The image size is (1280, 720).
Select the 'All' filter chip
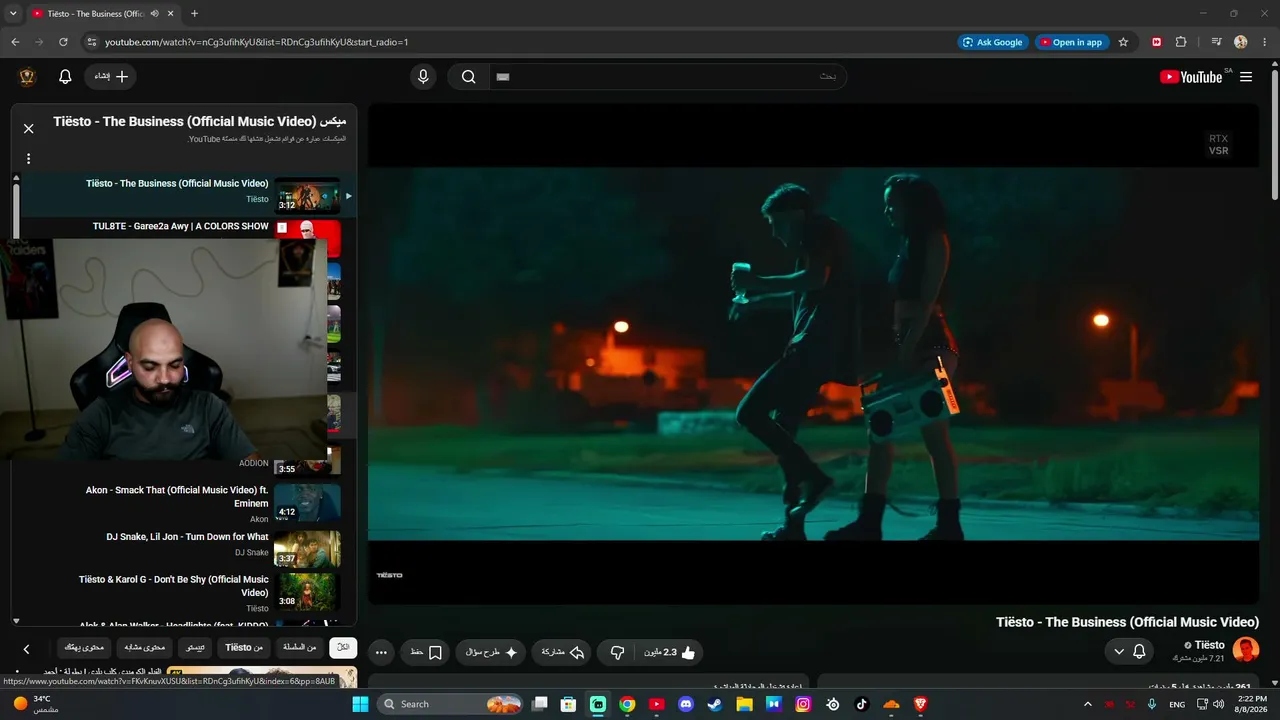click(x=343, y=648)
